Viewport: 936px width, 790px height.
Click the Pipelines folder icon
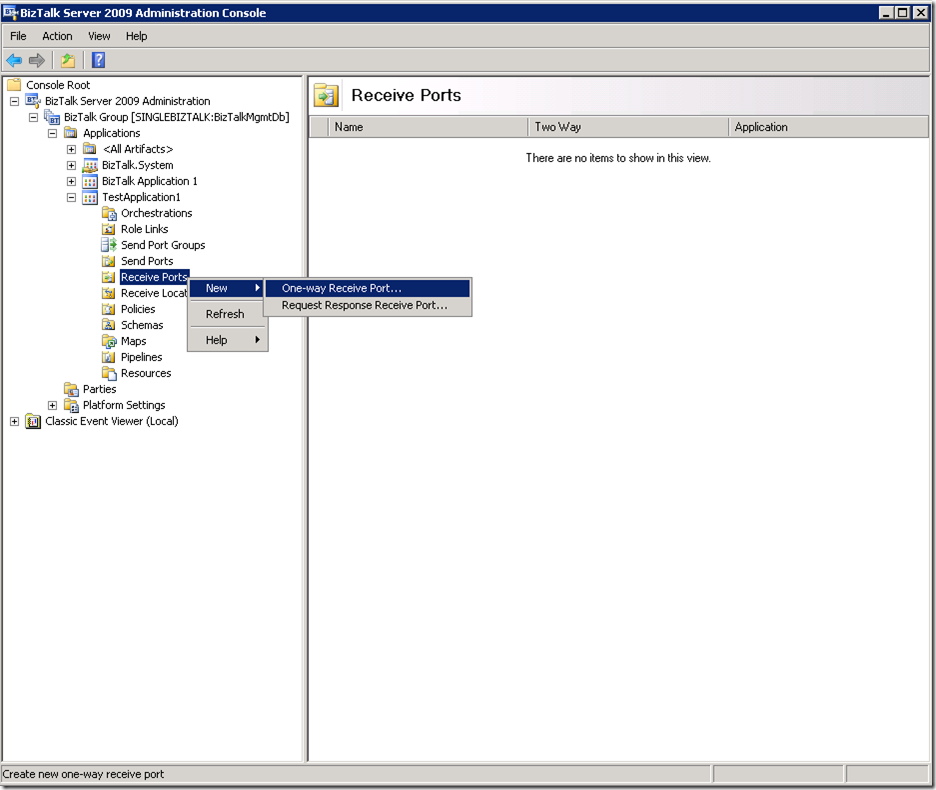point(109,357)
